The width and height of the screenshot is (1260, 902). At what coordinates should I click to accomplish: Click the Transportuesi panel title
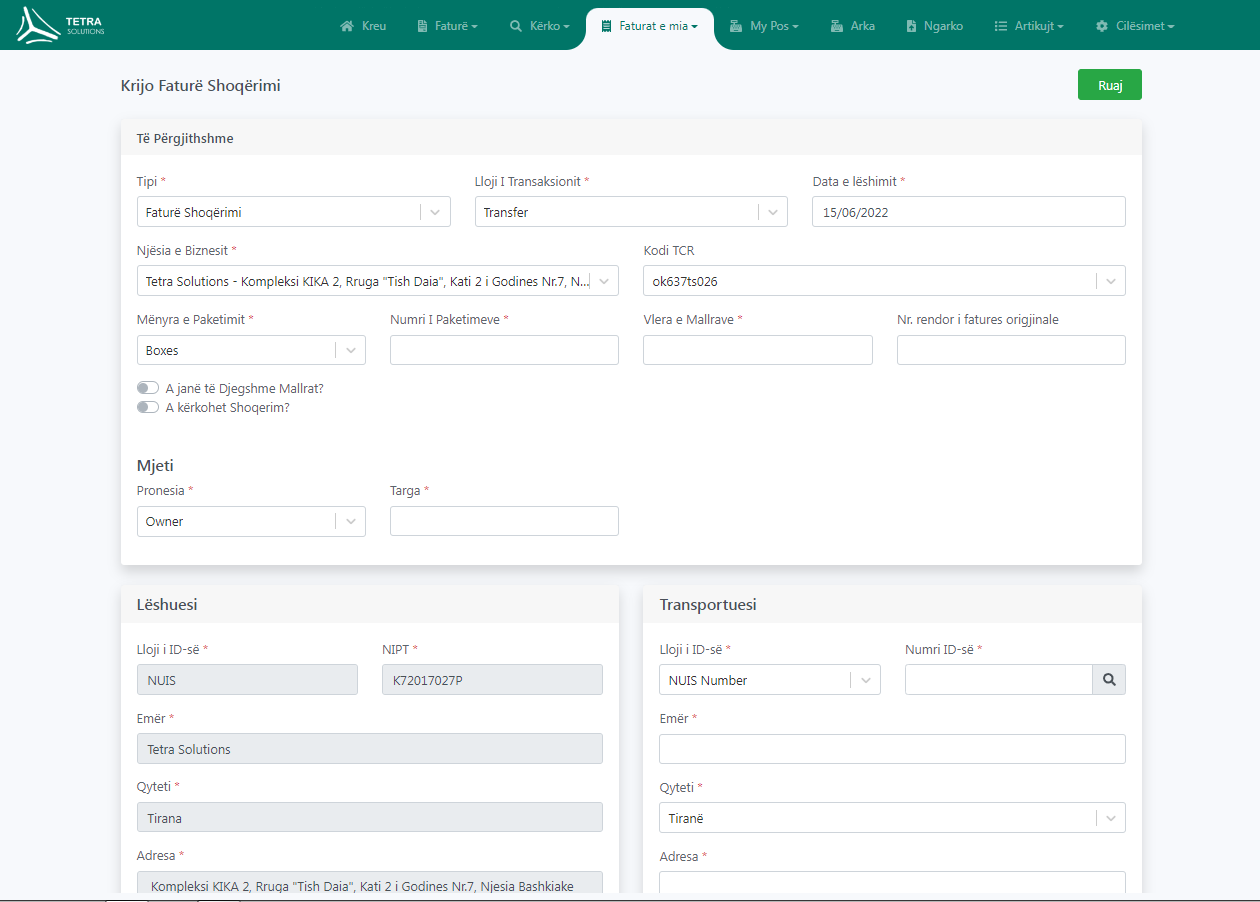(708, 605)
